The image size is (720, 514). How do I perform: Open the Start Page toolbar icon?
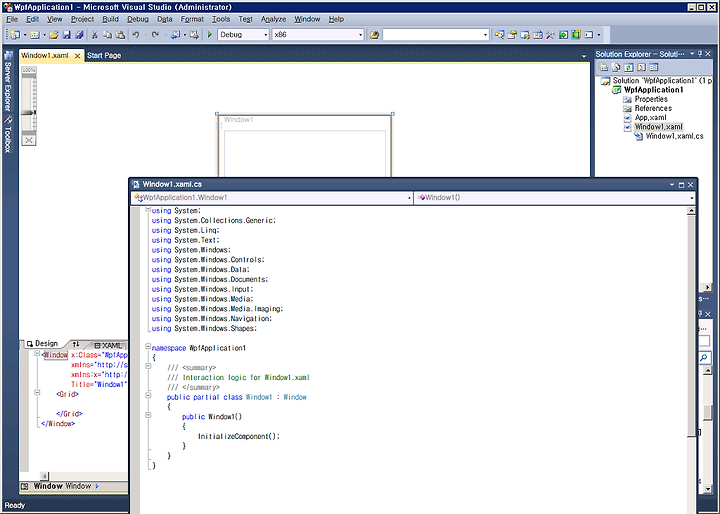(x=563, y=35)
